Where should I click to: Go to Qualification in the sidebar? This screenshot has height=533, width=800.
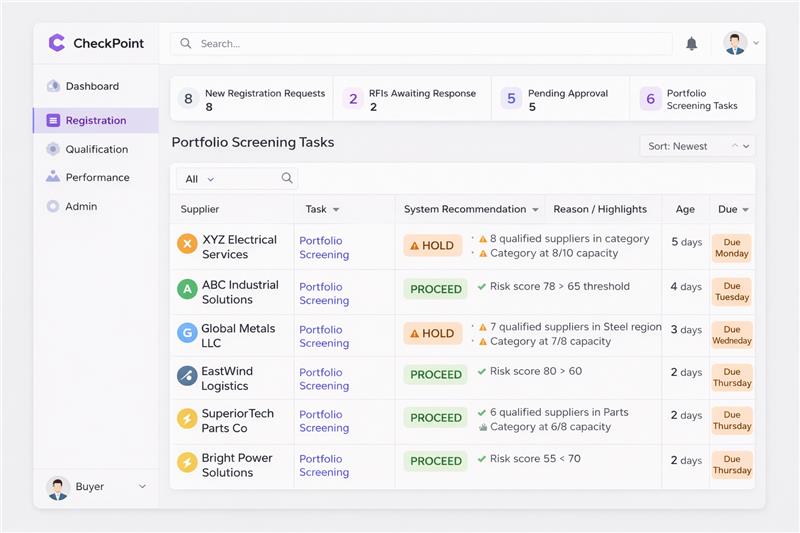[x=96, y=149]
